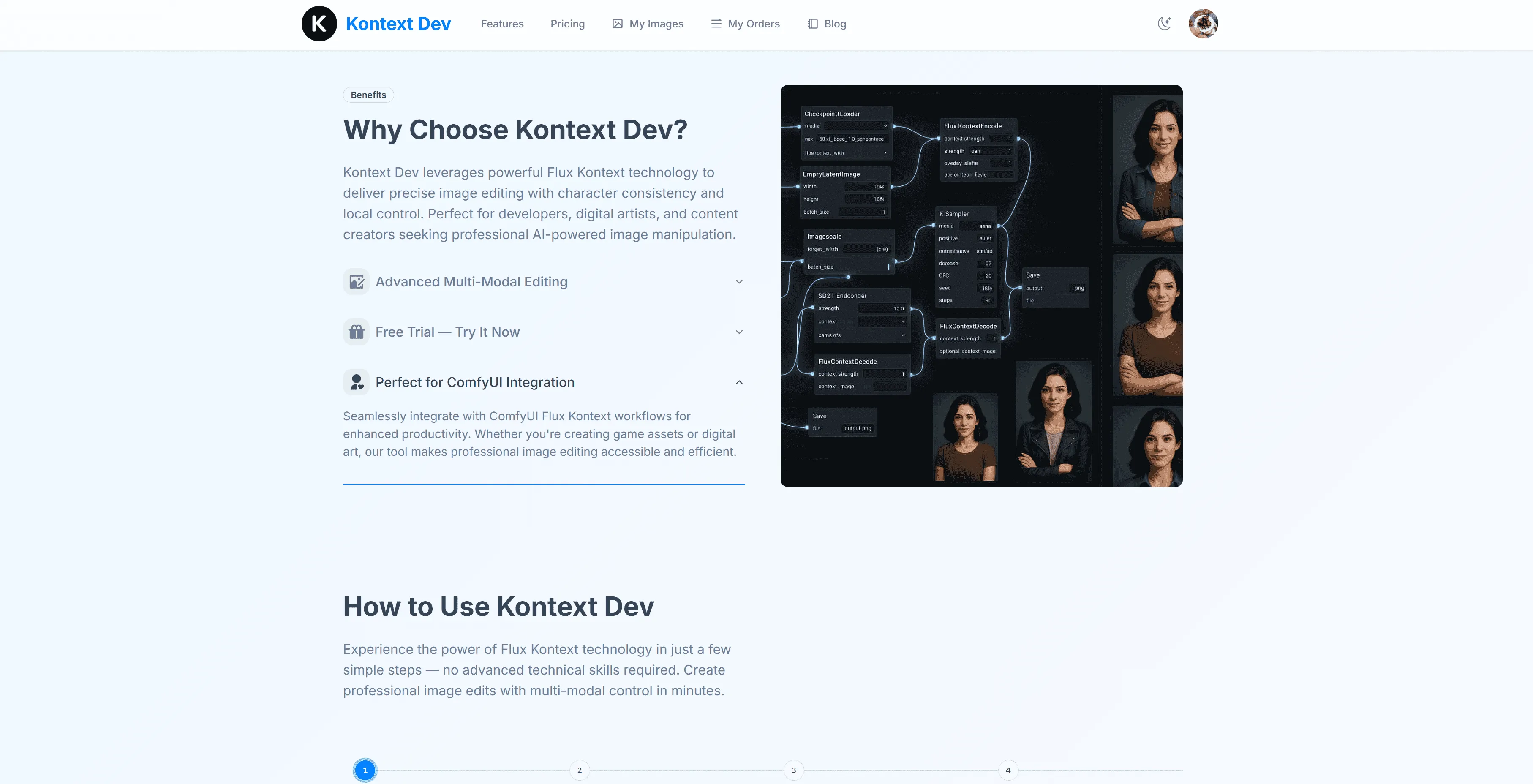The height and width of the screenshot is (784, 1533).
Task: Select step 1 in the how-to stepper
Action: [x=365, y=770]
